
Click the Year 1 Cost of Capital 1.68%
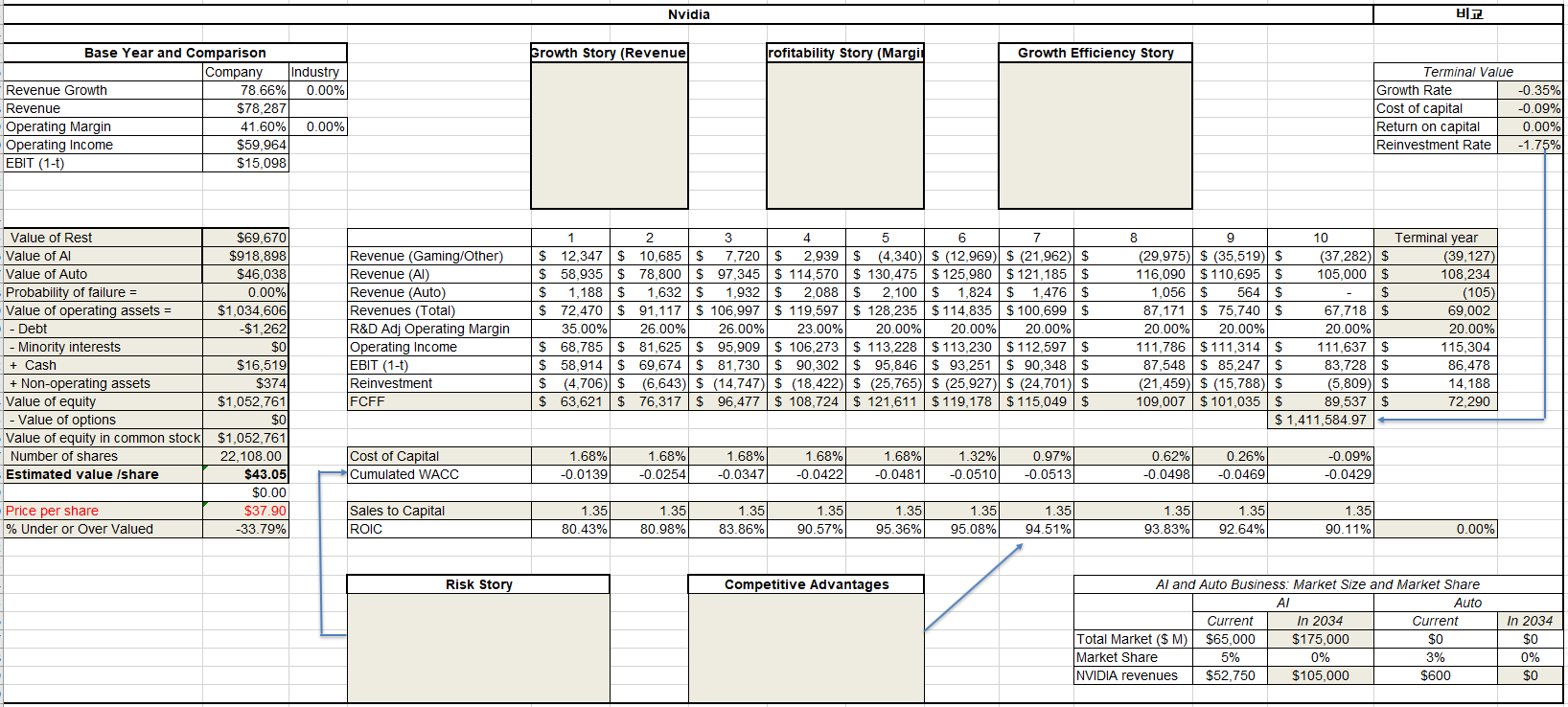click(x=570, y=456)
